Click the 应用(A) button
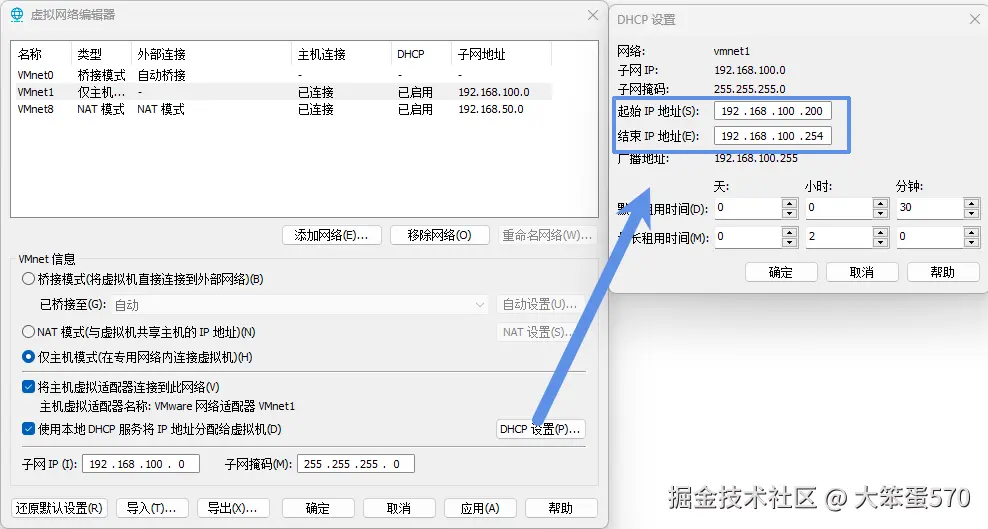This screenshot has height=529, width=988. coord(480,508)
